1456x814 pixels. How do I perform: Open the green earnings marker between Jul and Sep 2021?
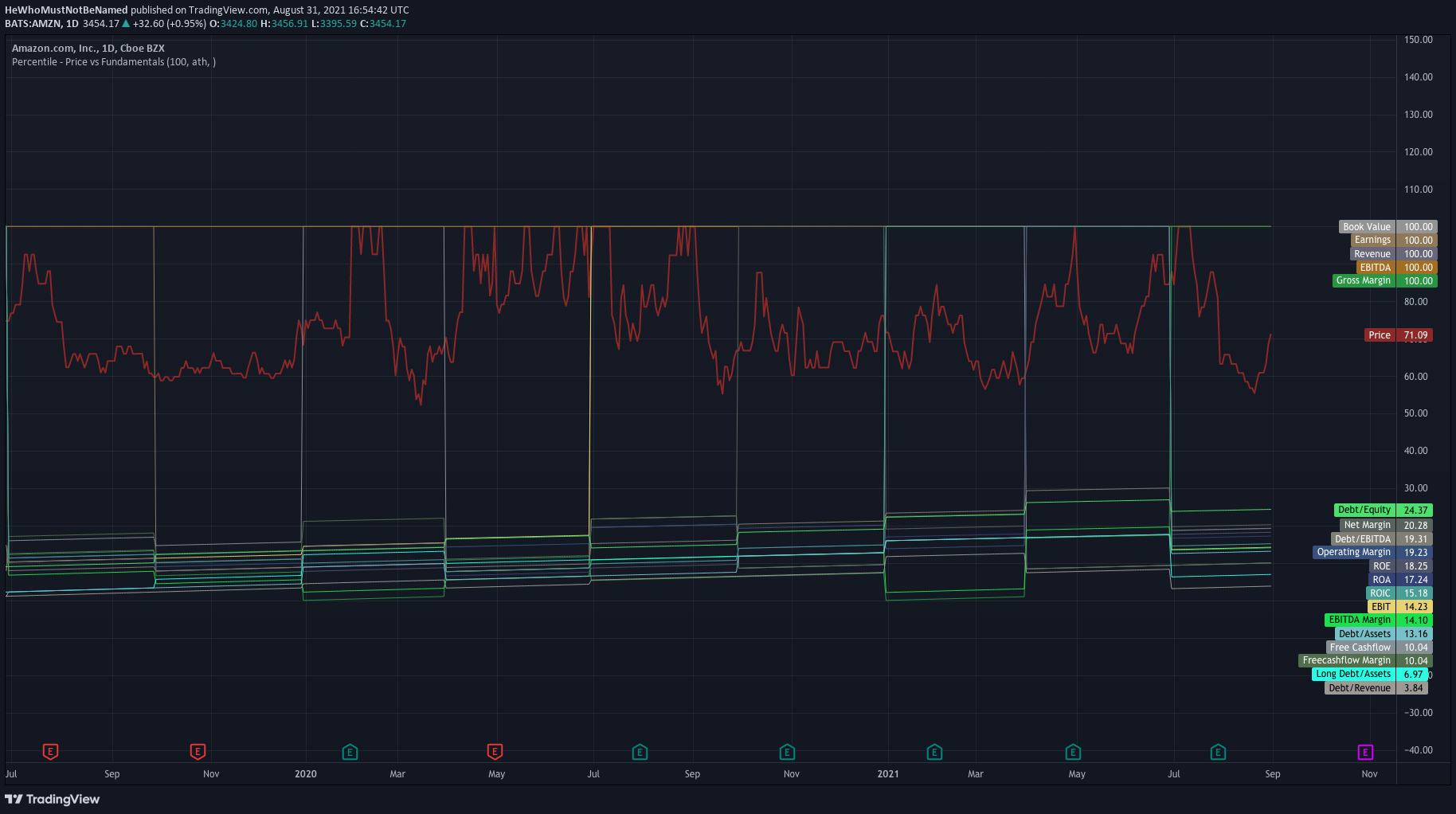1218,751
